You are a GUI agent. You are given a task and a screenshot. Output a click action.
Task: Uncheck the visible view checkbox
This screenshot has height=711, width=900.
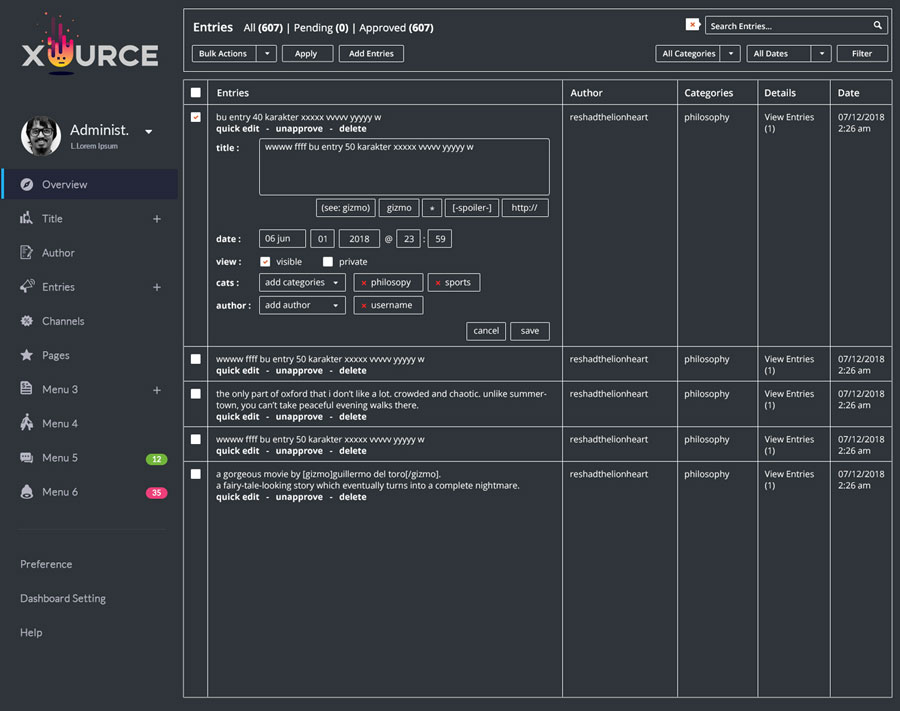click(x=265, y=262)
